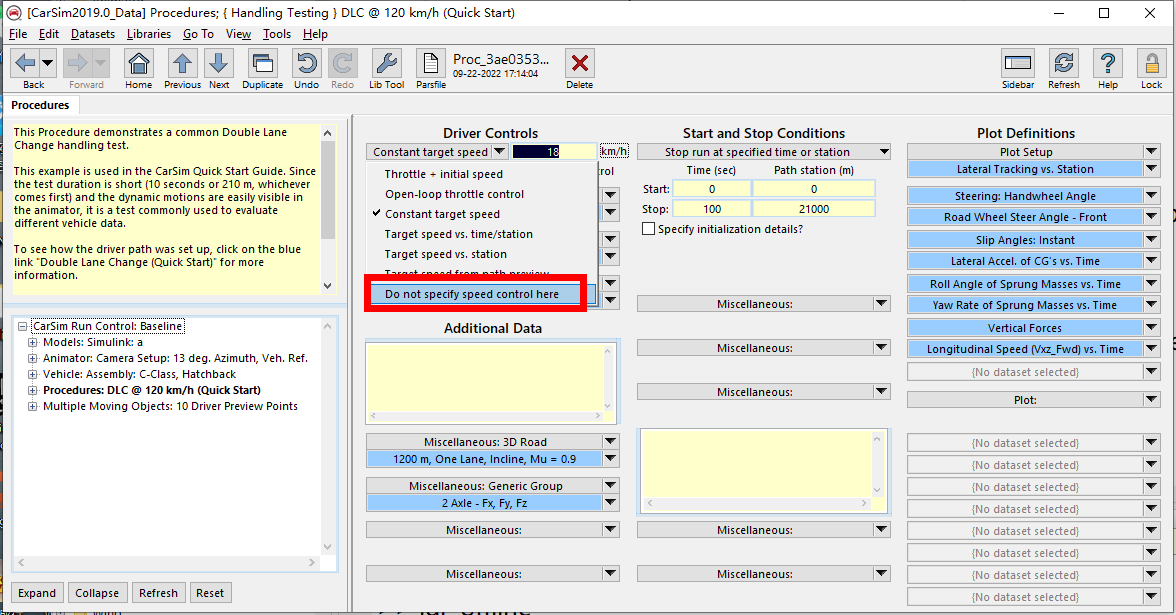Refresh the screen from toolbar icon

(x=1064, y=64)
